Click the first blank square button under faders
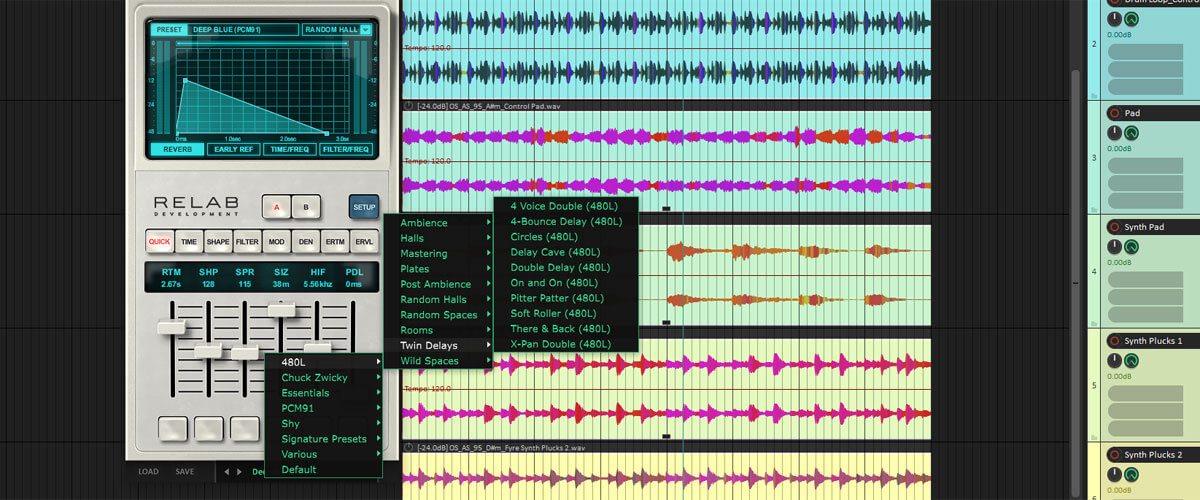Viewport: 1200px width, 500px height. click(x=173, y=429)
